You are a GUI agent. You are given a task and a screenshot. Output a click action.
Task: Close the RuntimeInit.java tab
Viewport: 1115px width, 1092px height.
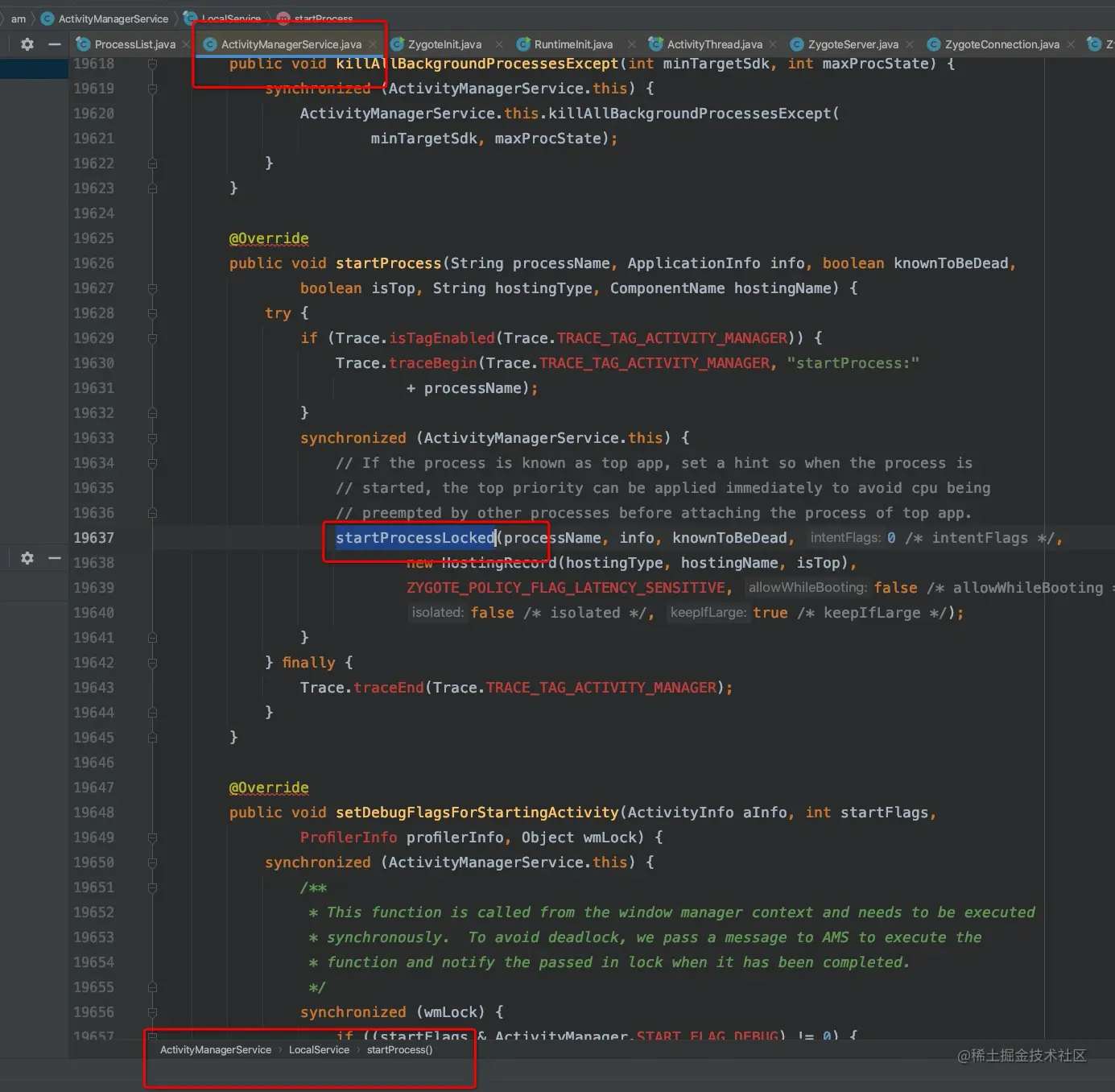point(632,44)
